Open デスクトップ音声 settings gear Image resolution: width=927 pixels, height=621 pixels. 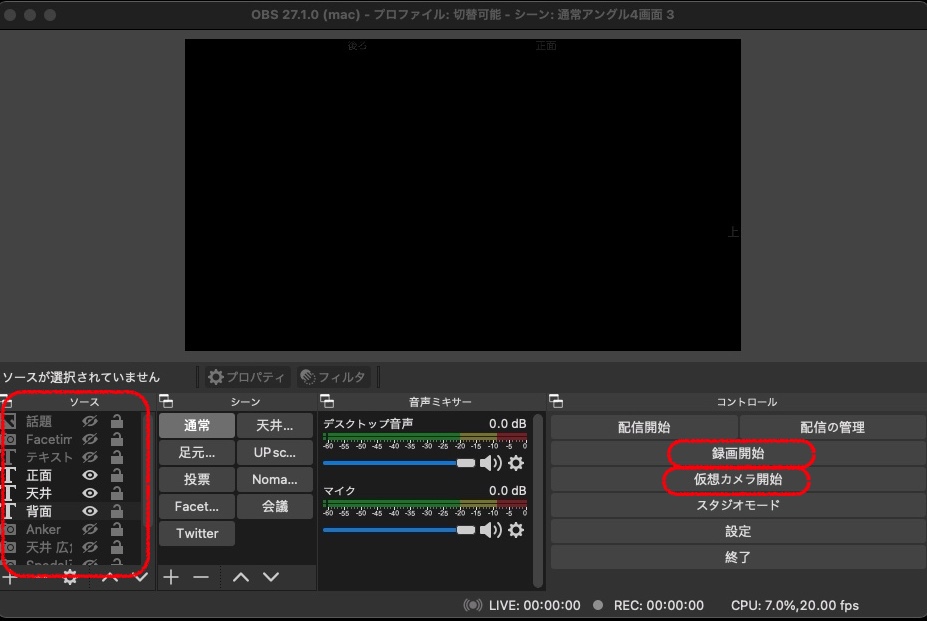[x=516, y=463]
